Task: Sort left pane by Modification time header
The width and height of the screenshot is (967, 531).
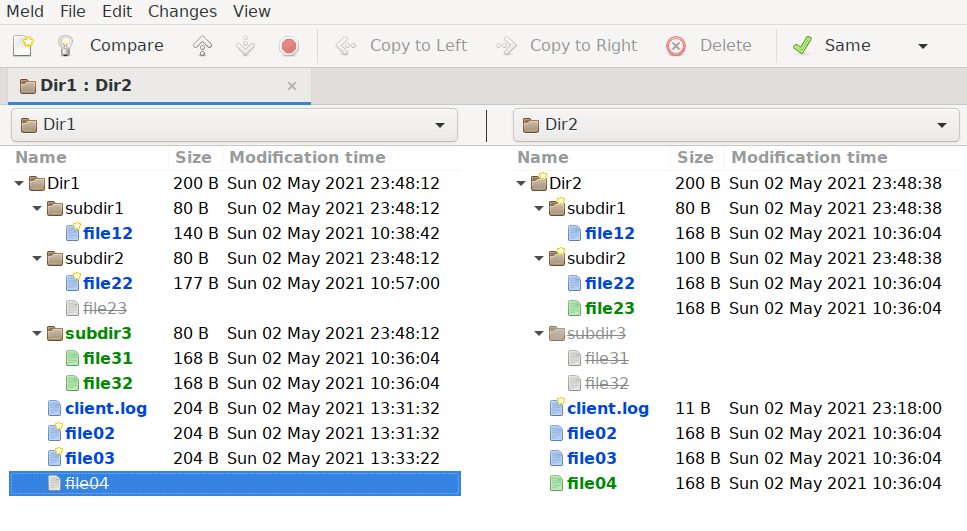Action: (x=307, y=157)
